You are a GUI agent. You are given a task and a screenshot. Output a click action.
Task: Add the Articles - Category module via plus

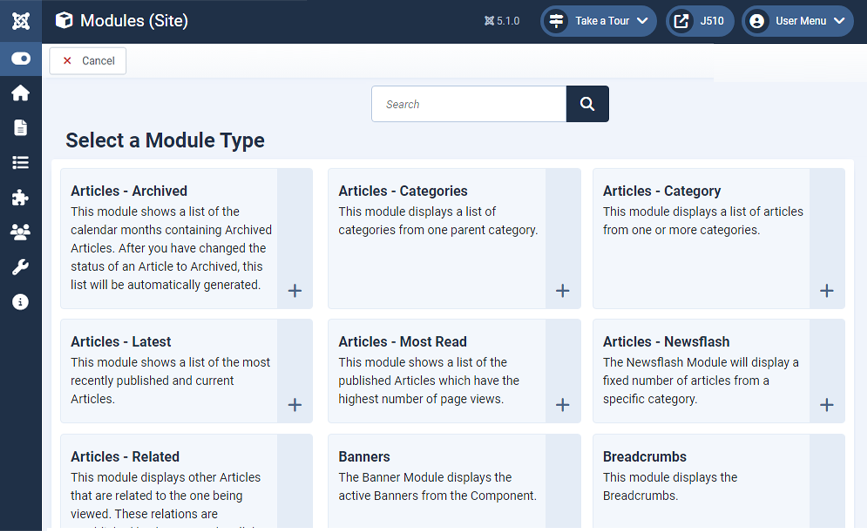(827, 290)
